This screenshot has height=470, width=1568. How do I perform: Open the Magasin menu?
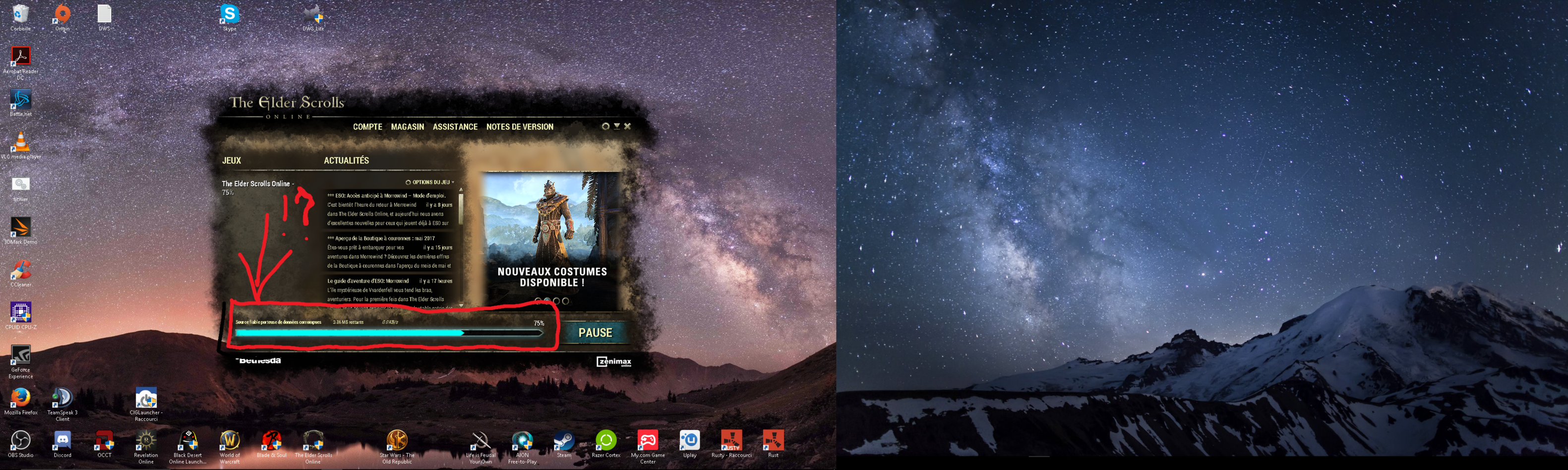coord(407,126)
